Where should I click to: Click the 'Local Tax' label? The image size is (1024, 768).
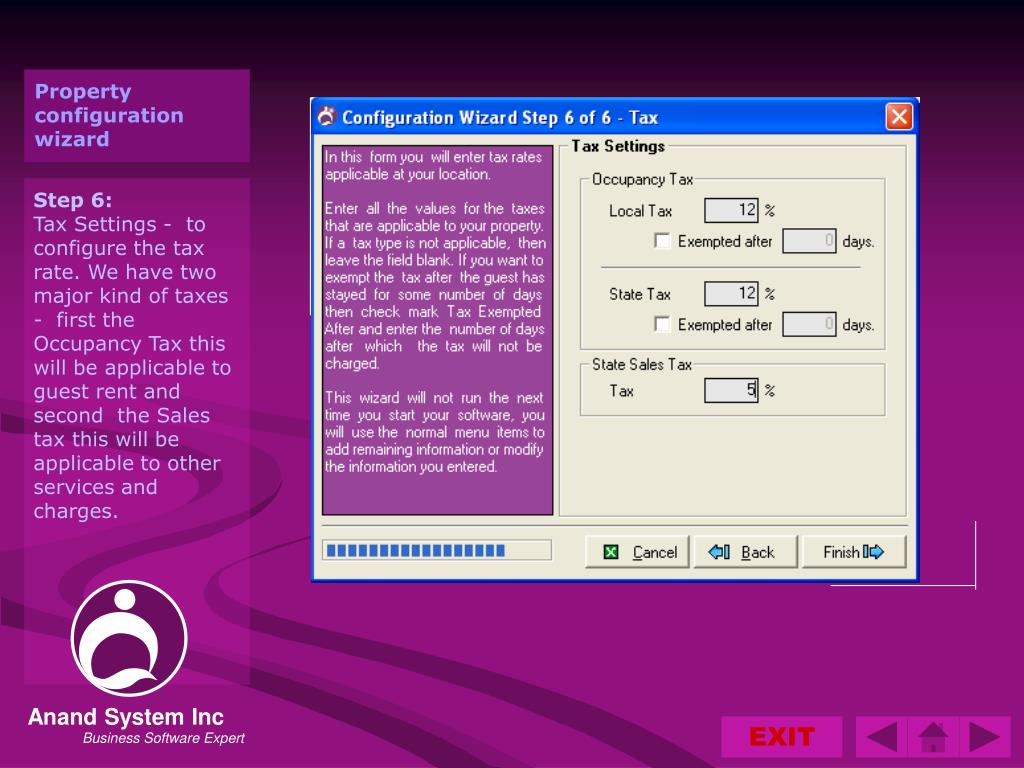pos(640,211)
